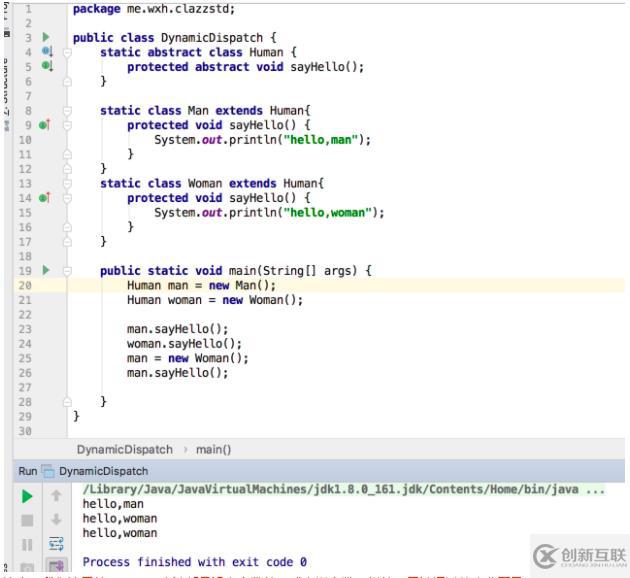Click the down arrow in Run panel toolbar

tap(56, 520)
